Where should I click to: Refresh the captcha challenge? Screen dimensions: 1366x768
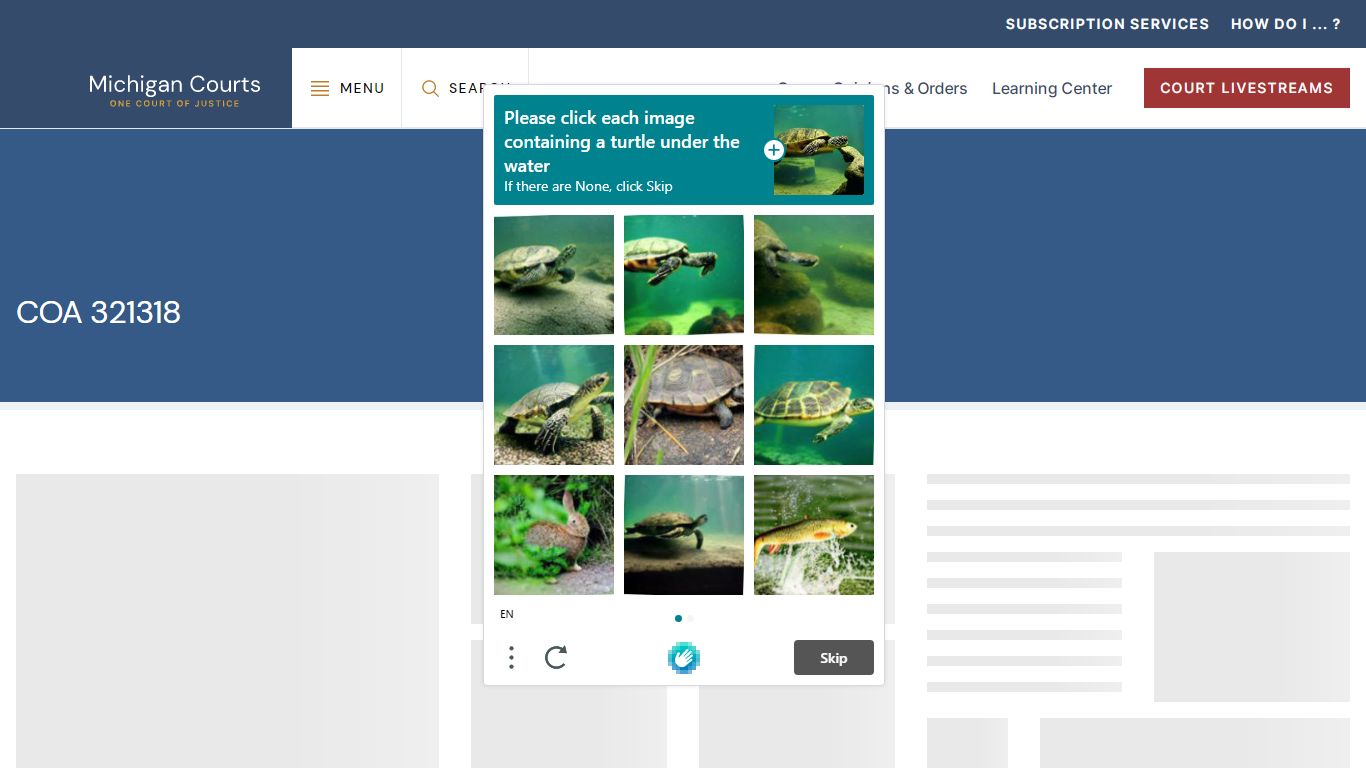point(556,657)
